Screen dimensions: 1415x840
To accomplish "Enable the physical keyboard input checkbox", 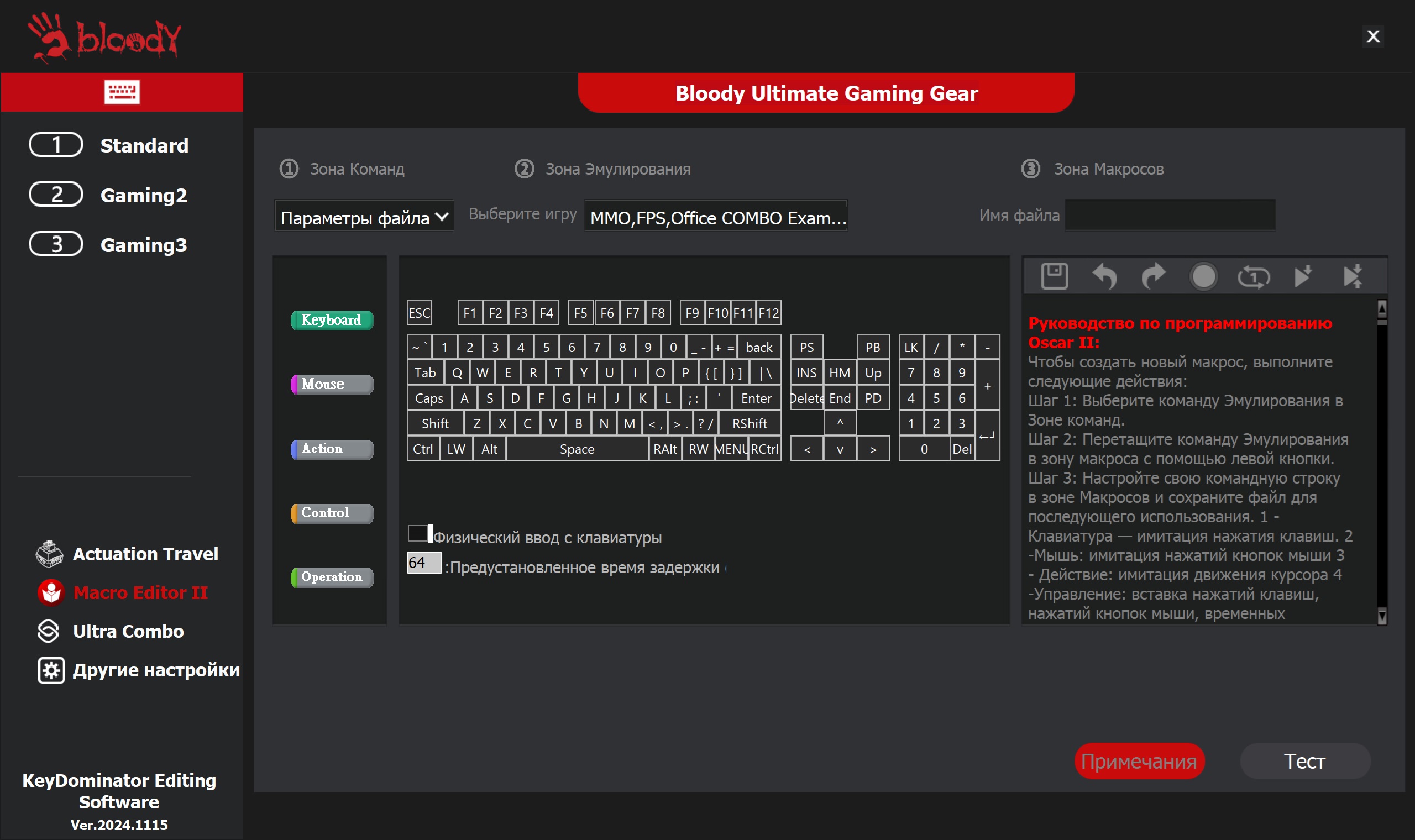I will (418, 533).
